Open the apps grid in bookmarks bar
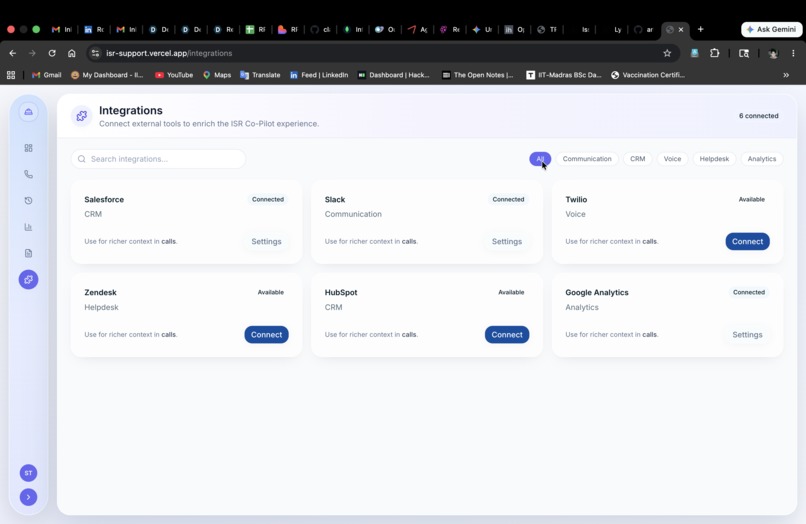Viewport: 806px width, 524px height. [x=11, y=75]
